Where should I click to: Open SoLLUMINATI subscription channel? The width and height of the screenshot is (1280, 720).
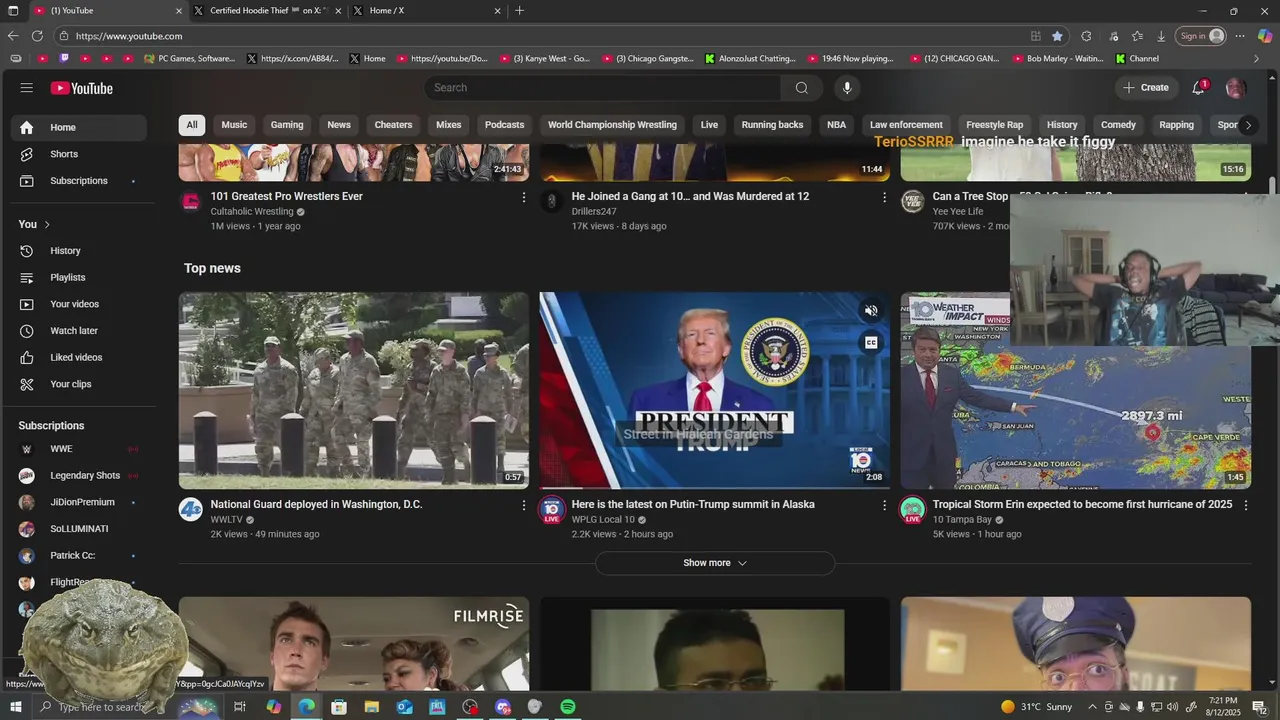tap(79, 529)
